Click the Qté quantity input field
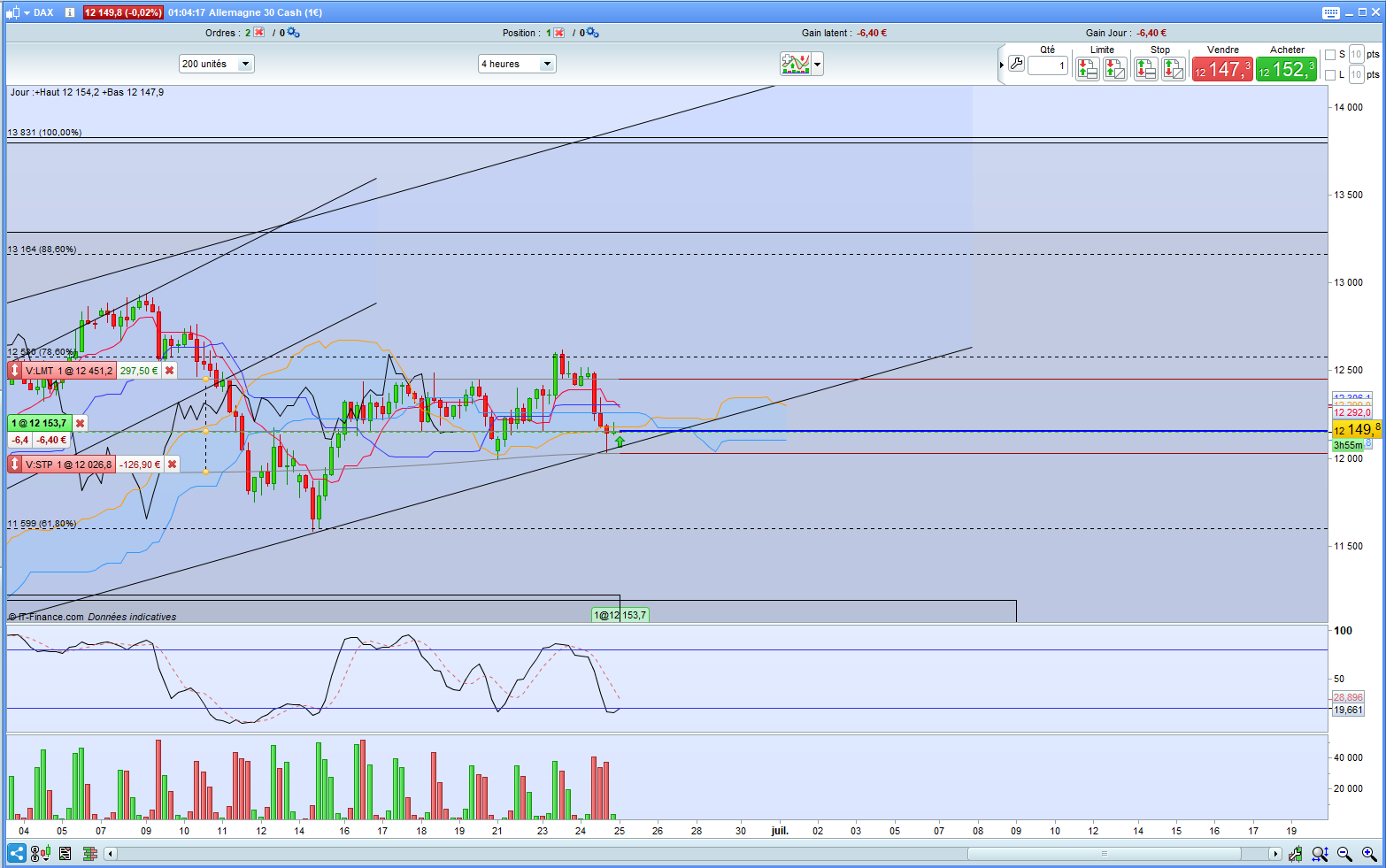Viewport: 1386px width, 868px height. [x=1048, y=65]
